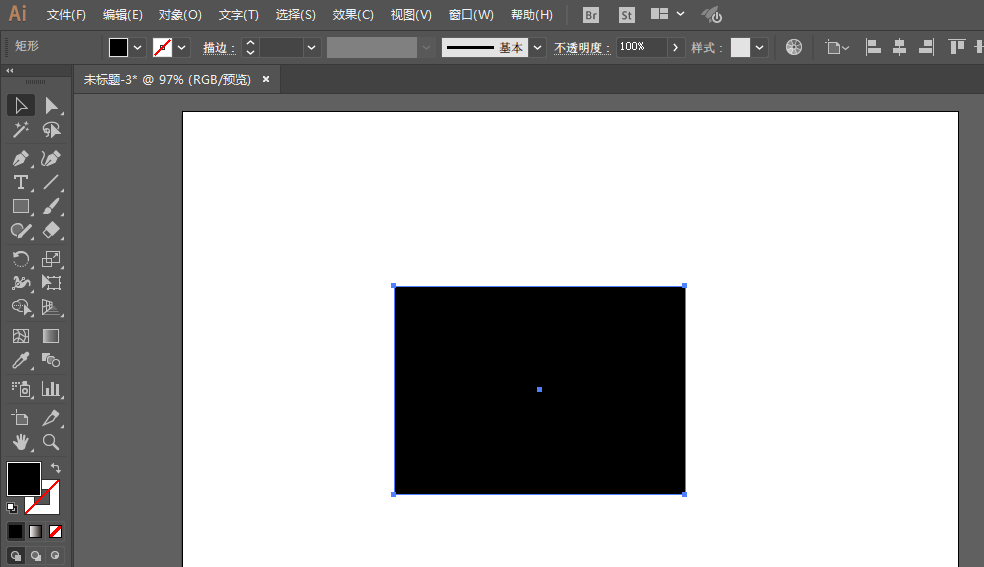Select the Rotate tool
The width and height of the screenshot is (984, 567).
(21, 259)
